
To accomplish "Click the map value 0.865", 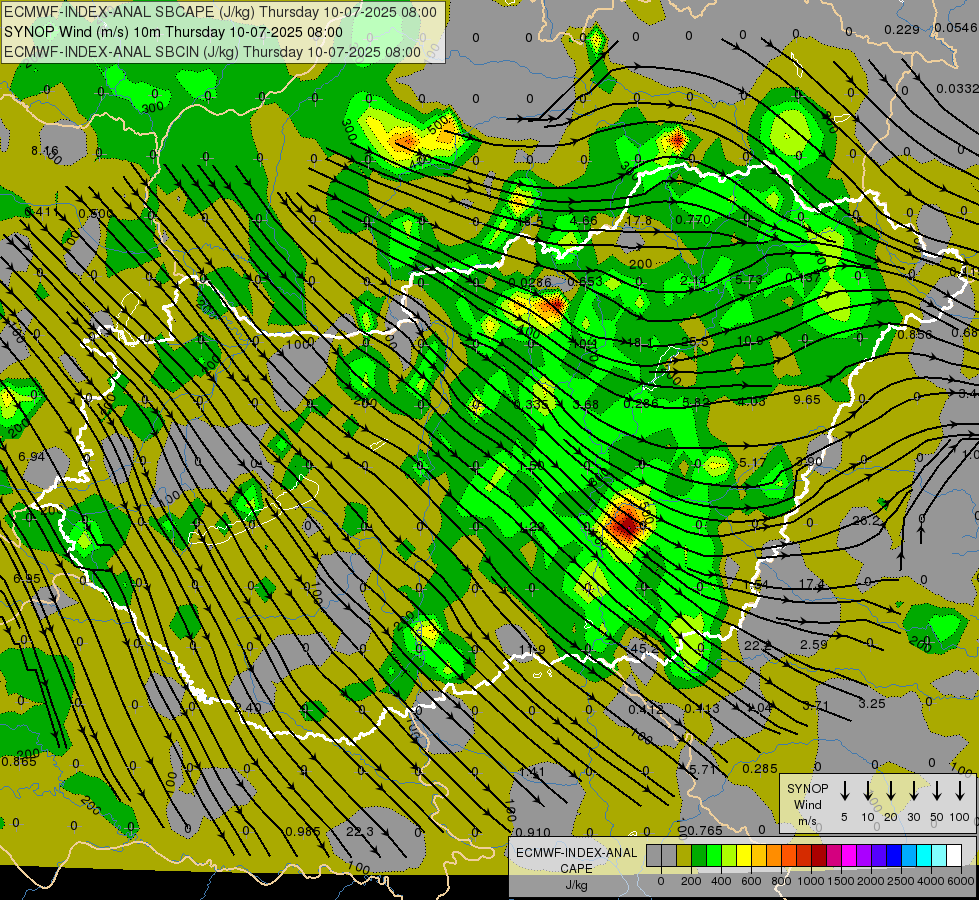I will point(19,761).
